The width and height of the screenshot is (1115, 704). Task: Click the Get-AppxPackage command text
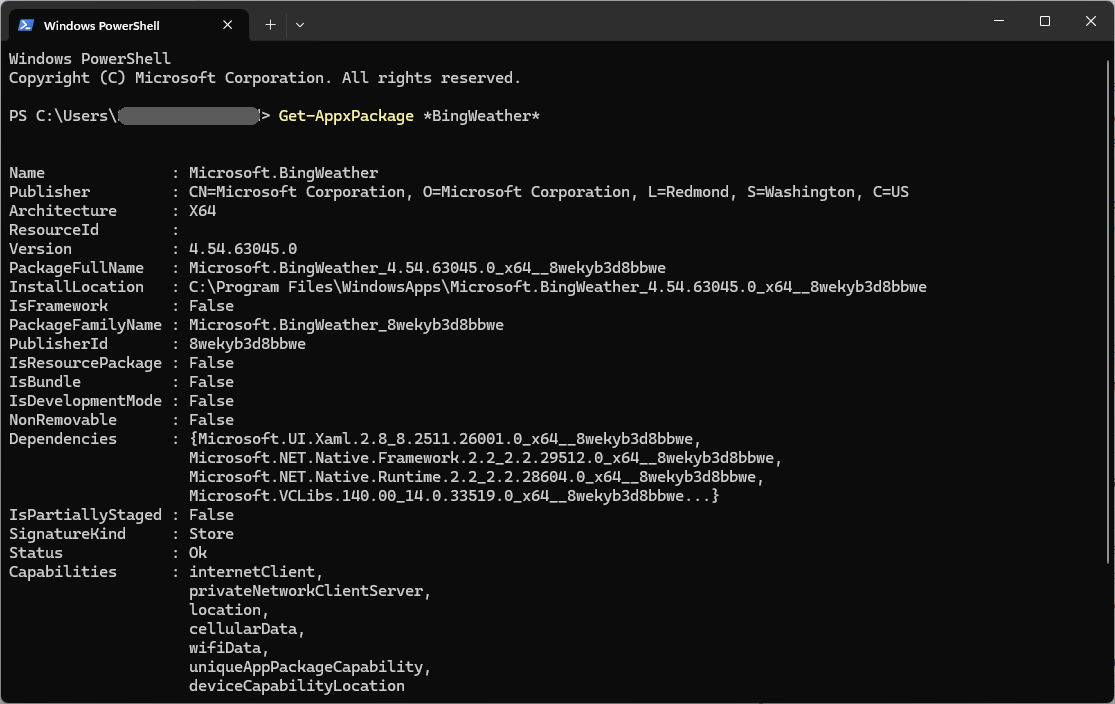pyautogui.click(x=346, y=116)
